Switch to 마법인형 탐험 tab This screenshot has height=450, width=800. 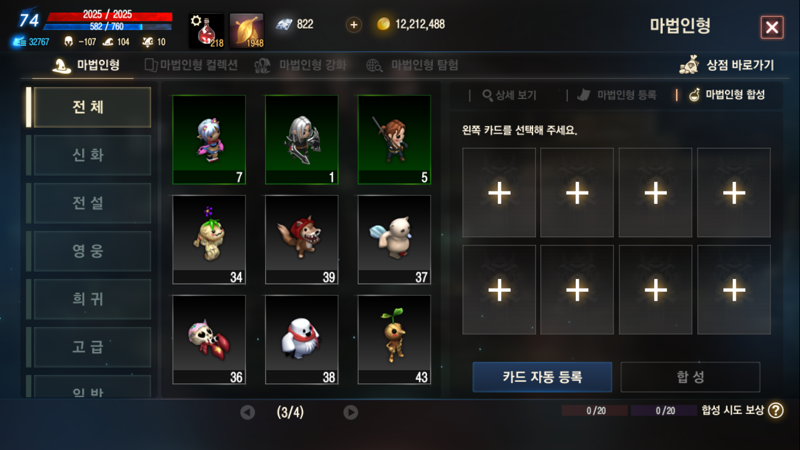[412, 65]
